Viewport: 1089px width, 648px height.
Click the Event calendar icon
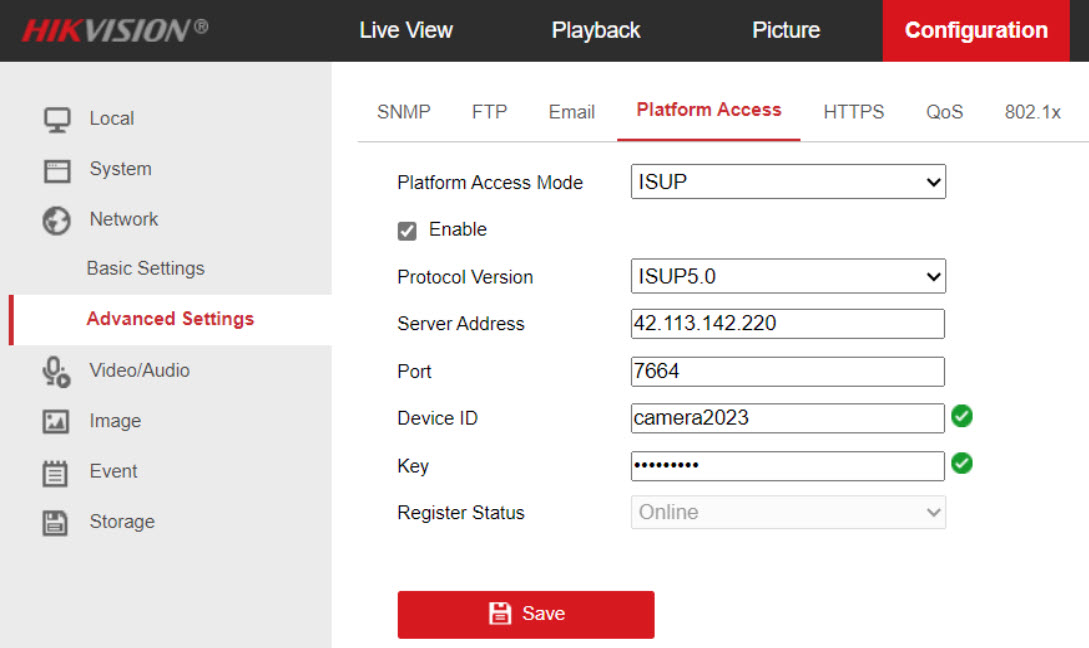pos(56,472)
